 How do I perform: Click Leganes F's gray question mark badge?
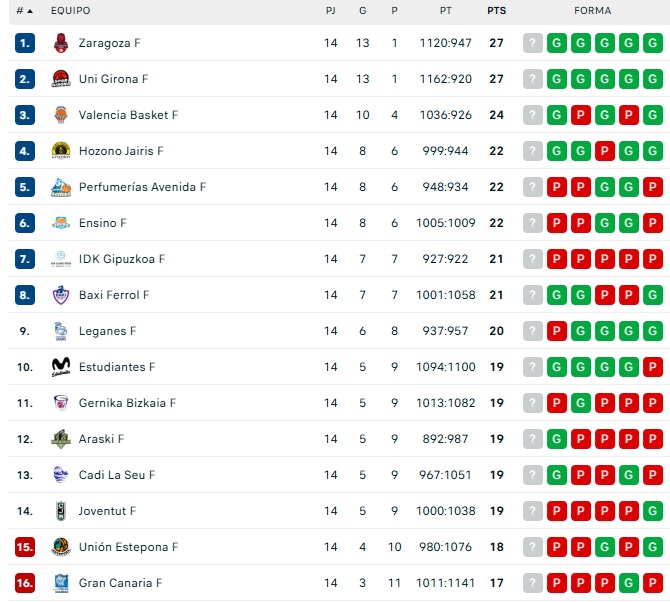533,331
